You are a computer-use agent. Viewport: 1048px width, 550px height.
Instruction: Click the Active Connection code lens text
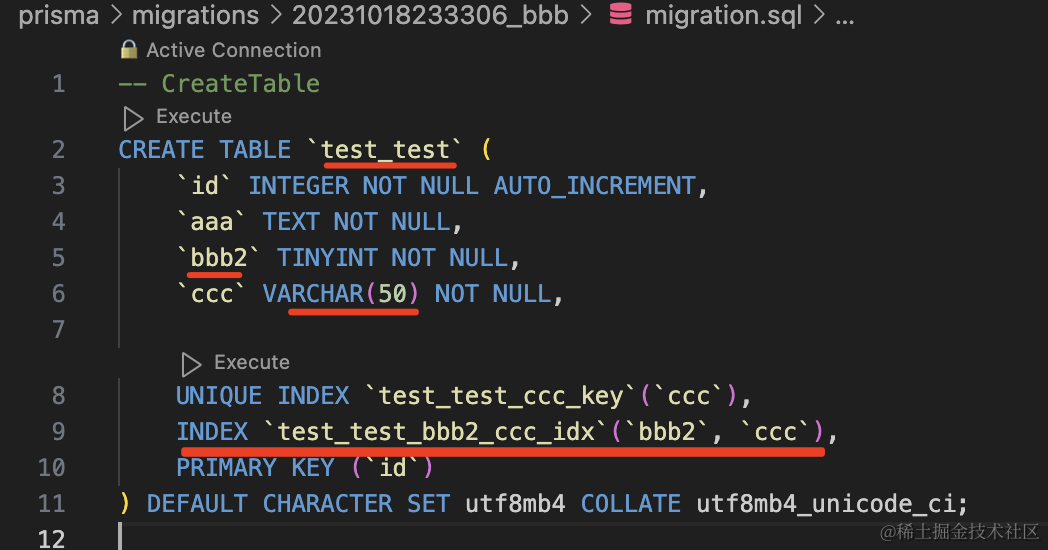233,49
